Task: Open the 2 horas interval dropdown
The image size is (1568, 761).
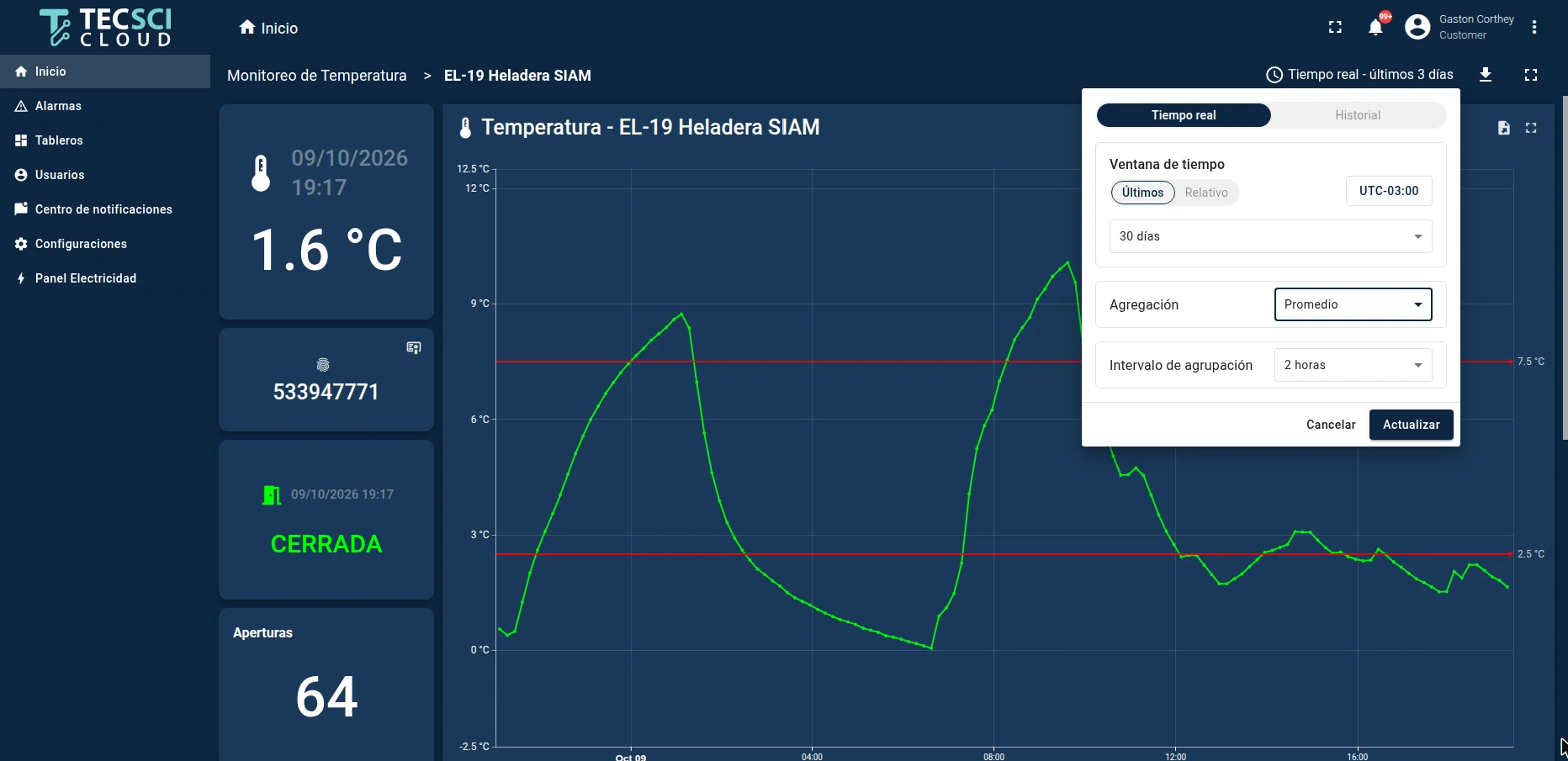Action: (x=1353, y=365)
